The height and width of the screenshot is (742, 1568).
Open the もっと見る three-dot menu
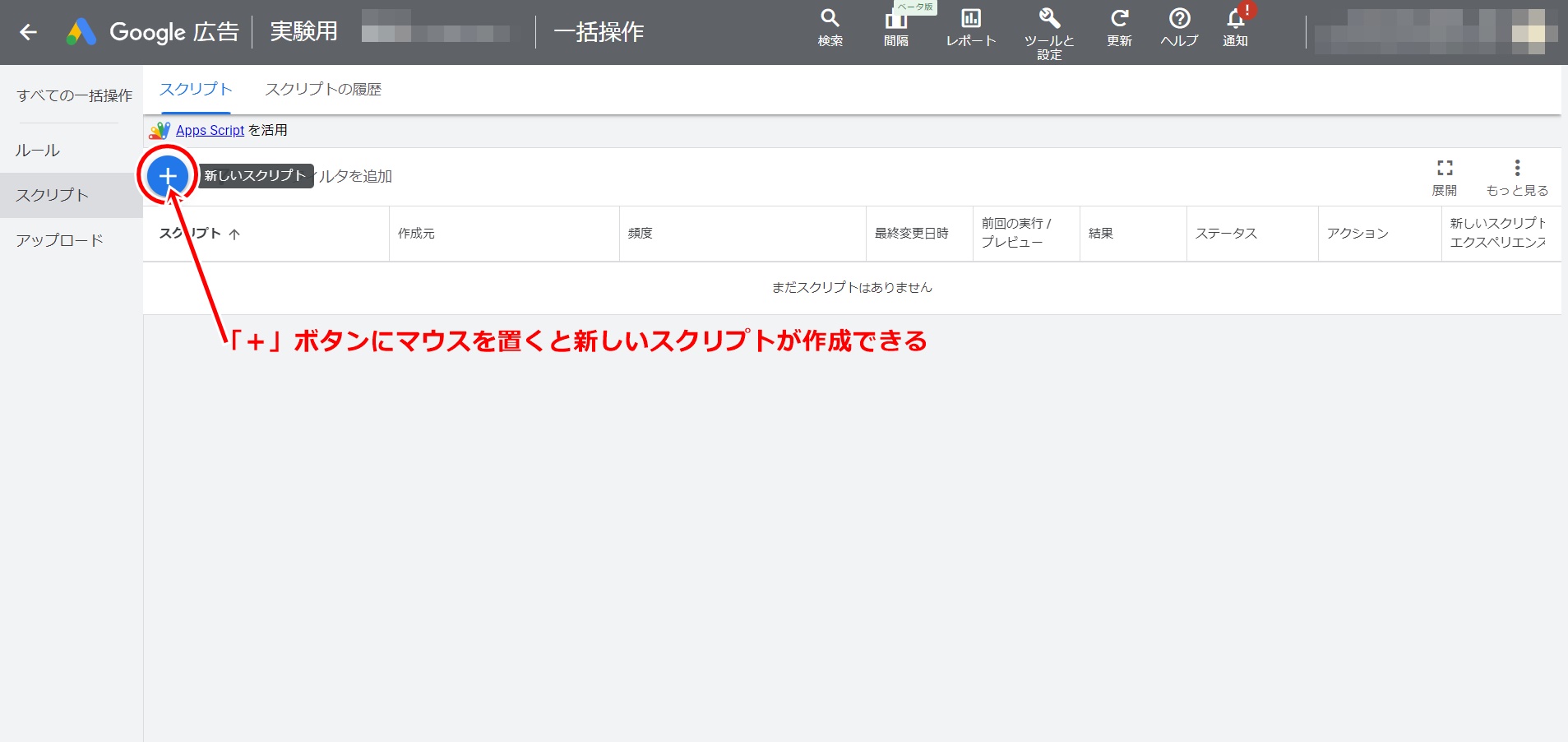point(1517,169)
